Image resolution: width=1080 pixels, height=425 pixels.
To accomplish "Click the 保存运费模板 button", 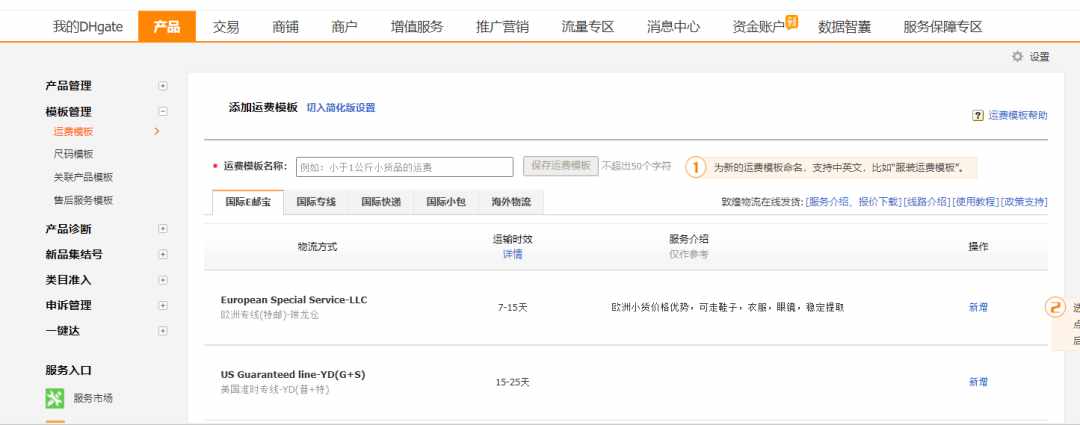I will (561, 166).
